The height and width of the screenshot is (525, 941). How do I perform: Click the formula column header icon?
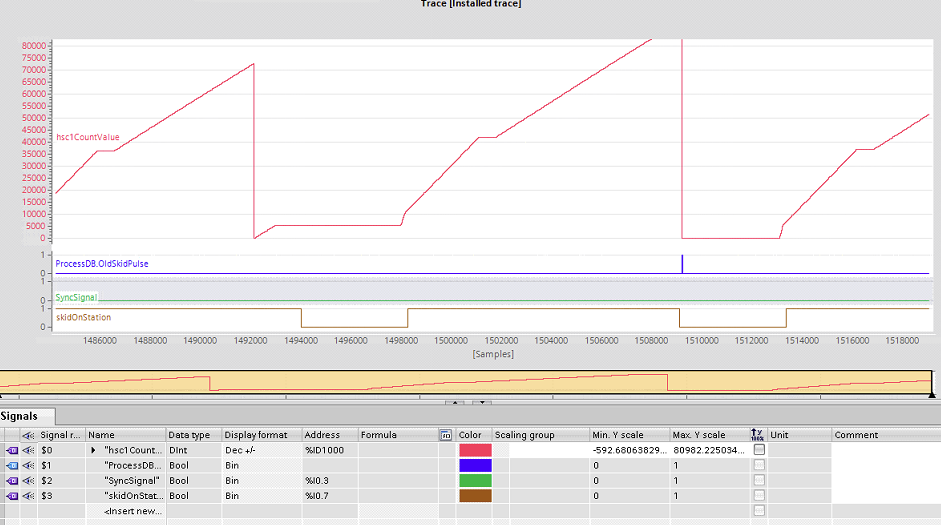[445, 435]
